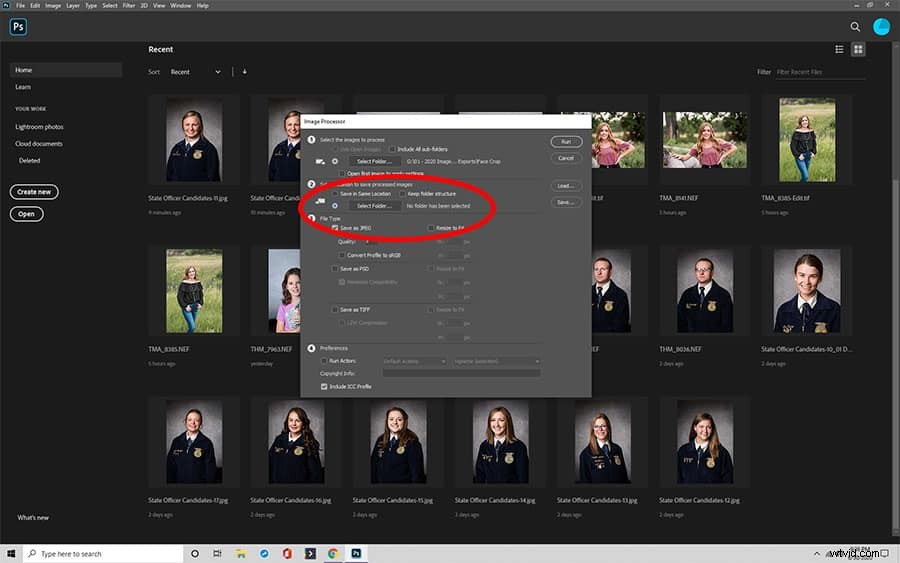
Task: Click Run in Image Processor dialog
Action: (566, 142)
